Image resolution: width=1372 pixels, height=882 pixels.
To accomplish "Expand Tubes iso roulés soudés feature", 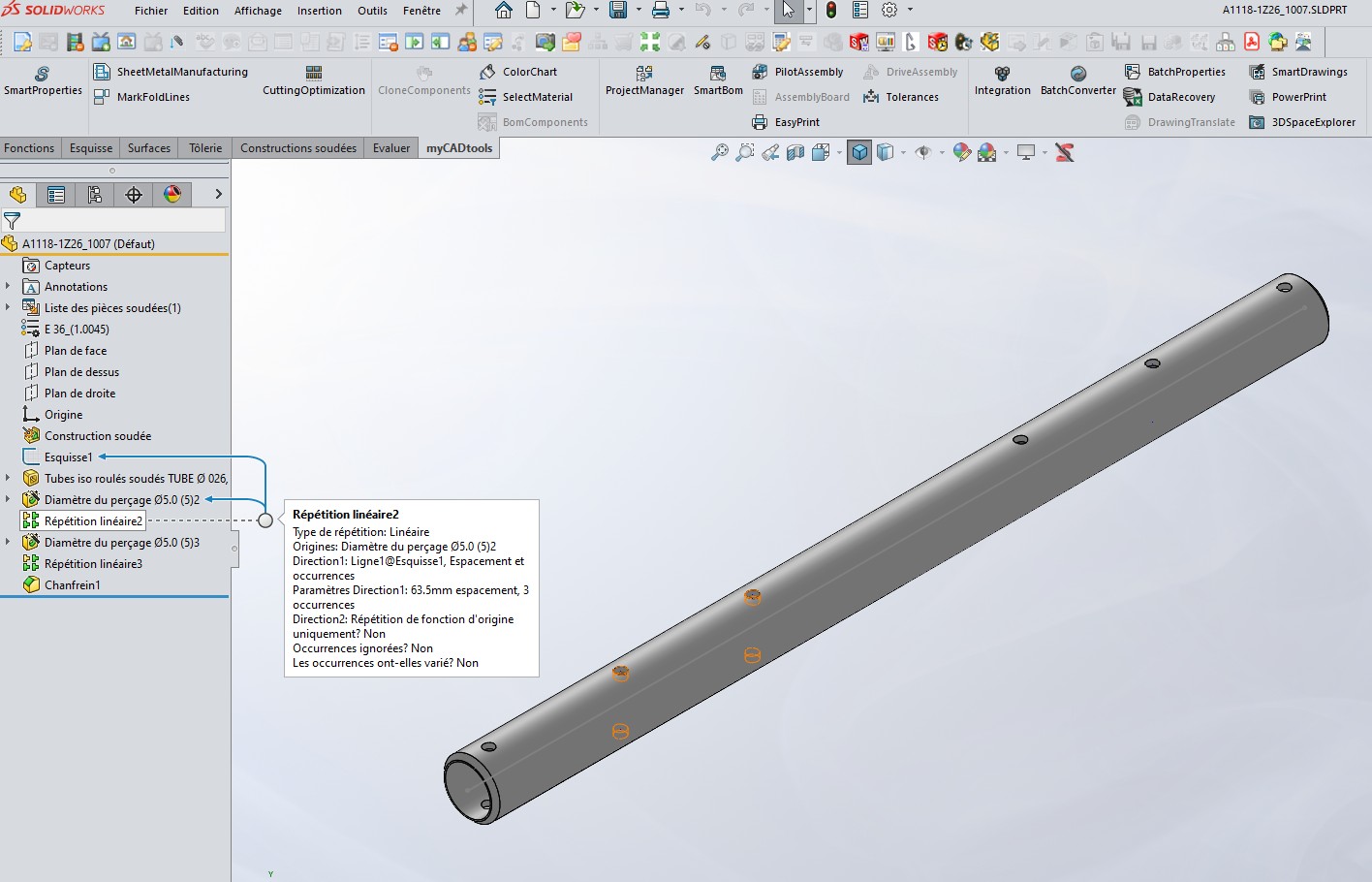I will (8, 479).
